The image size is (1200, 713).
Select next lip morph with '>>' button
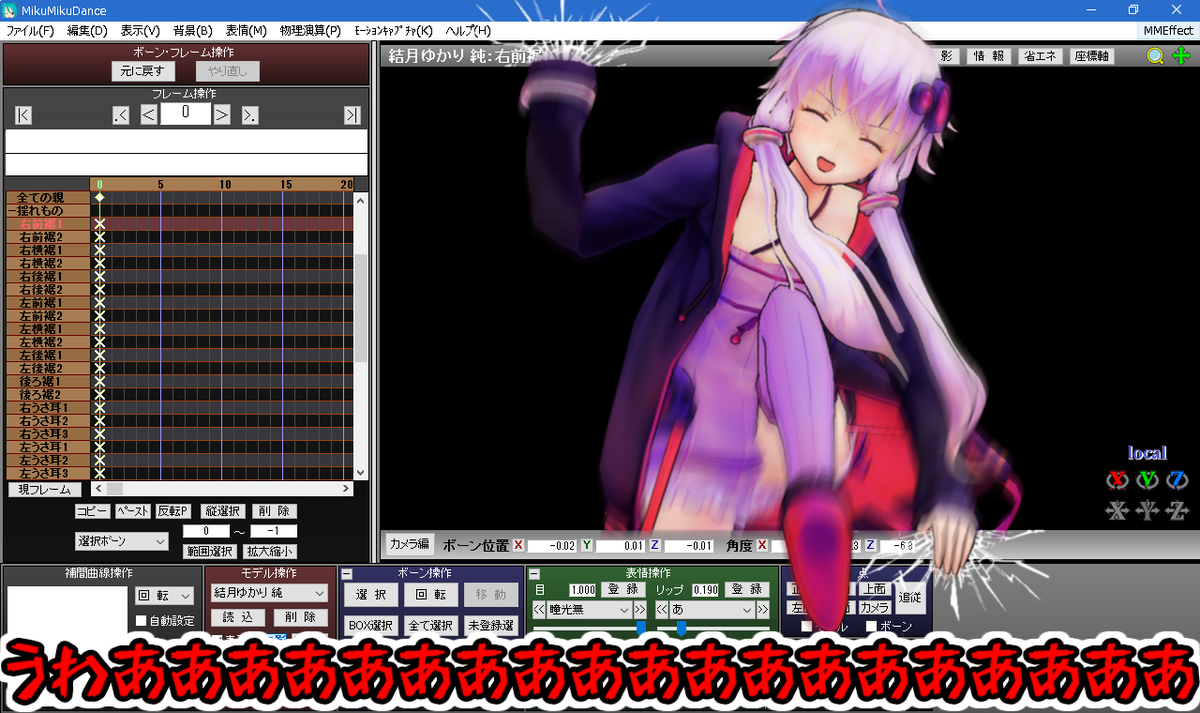tap(763, 609)
